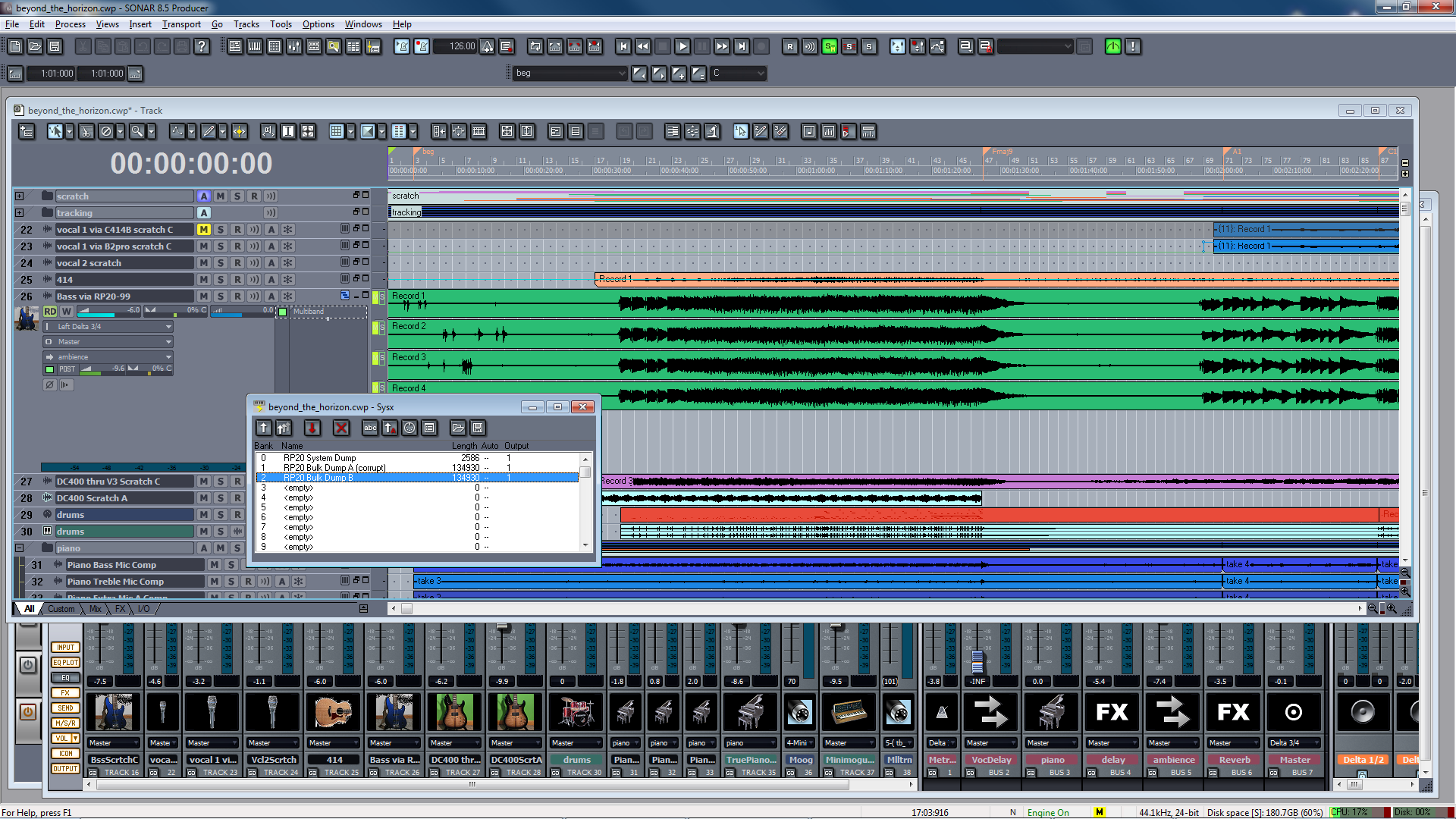Select the Select tool in Track toolbar
Viewport: 1456px width, 819px height.
point(55,131)
